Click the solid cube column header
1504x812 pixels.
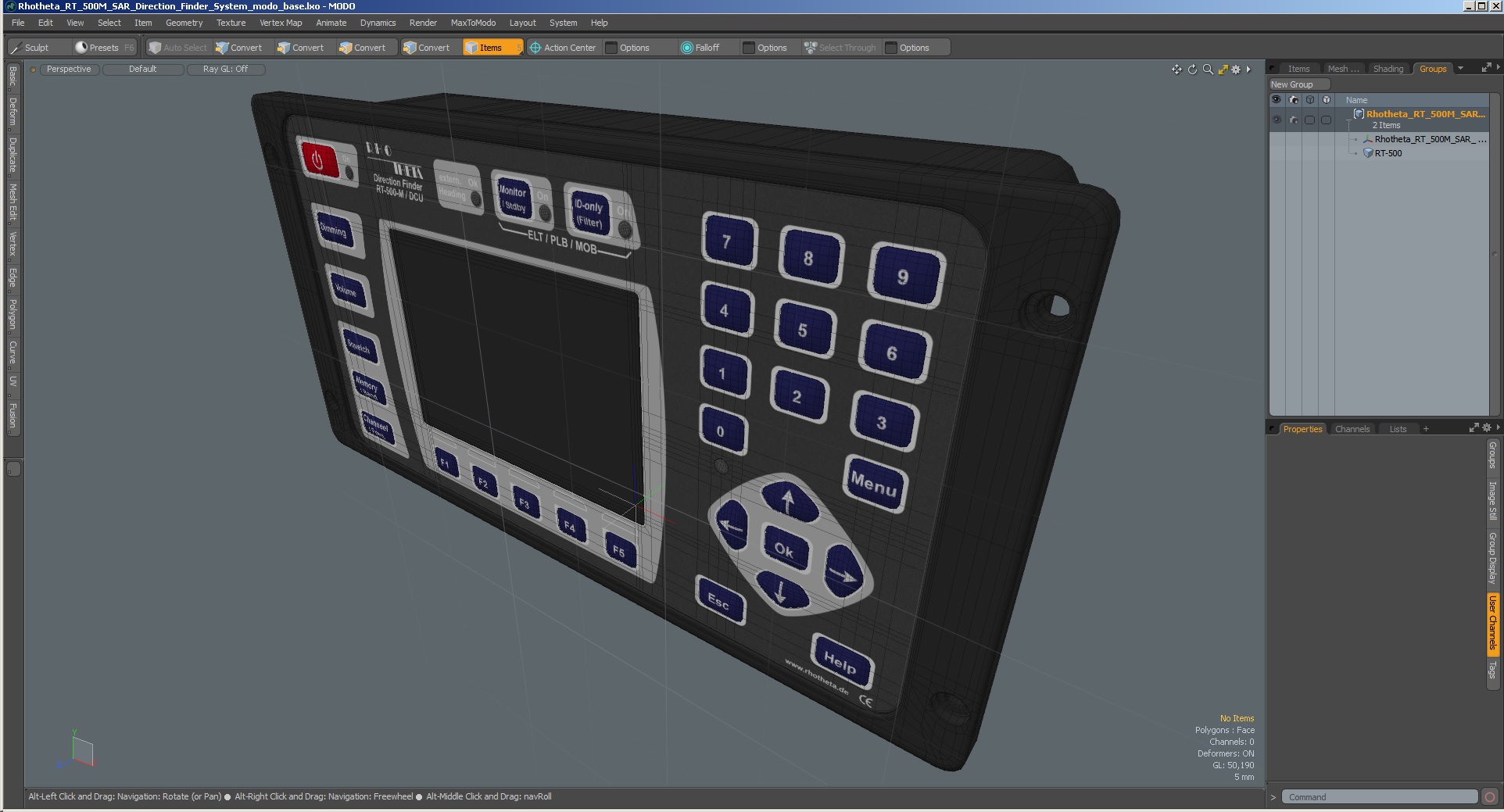pos(1327,100)
